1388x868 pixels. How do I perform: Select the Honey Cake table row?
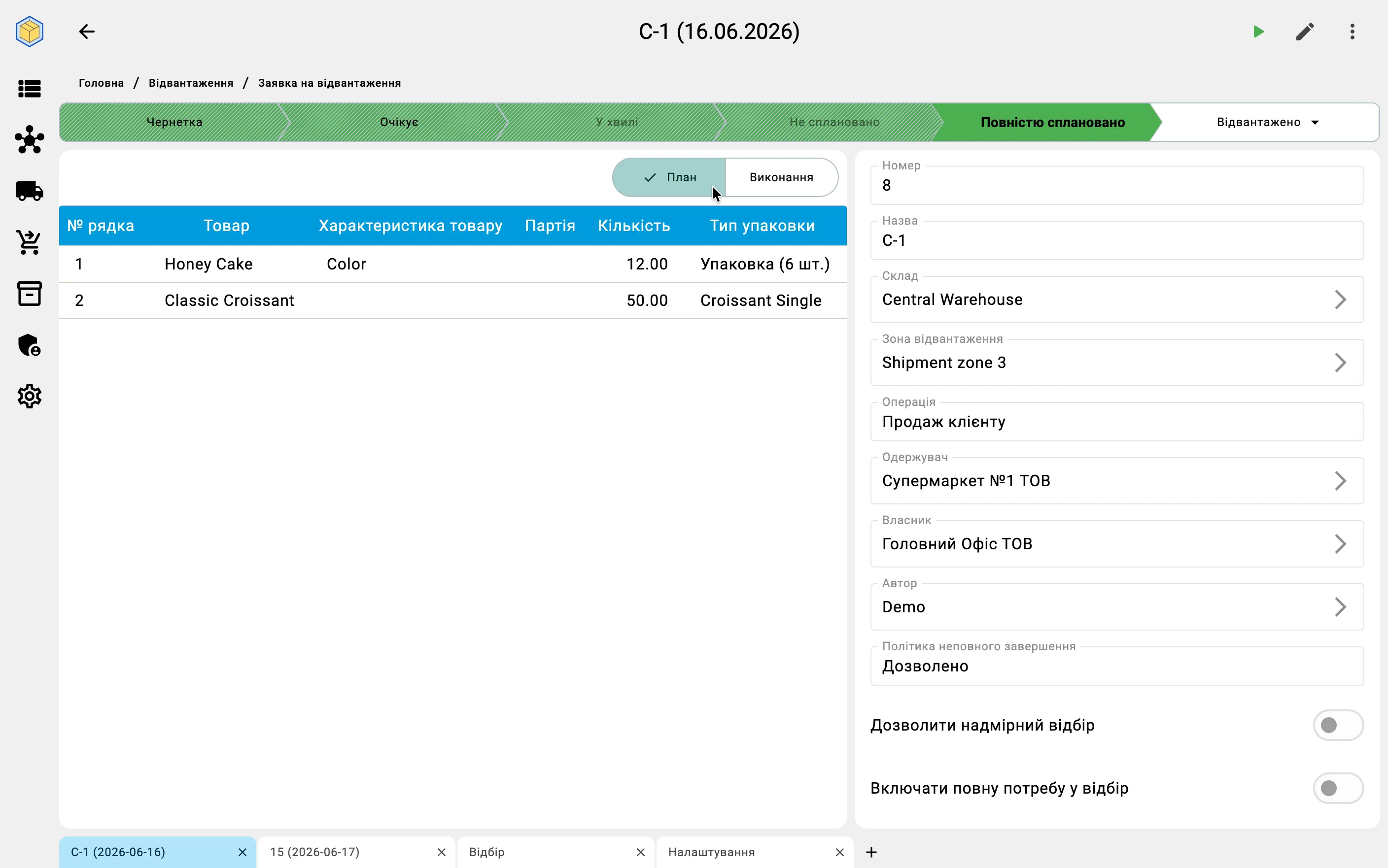click(452, 264)
